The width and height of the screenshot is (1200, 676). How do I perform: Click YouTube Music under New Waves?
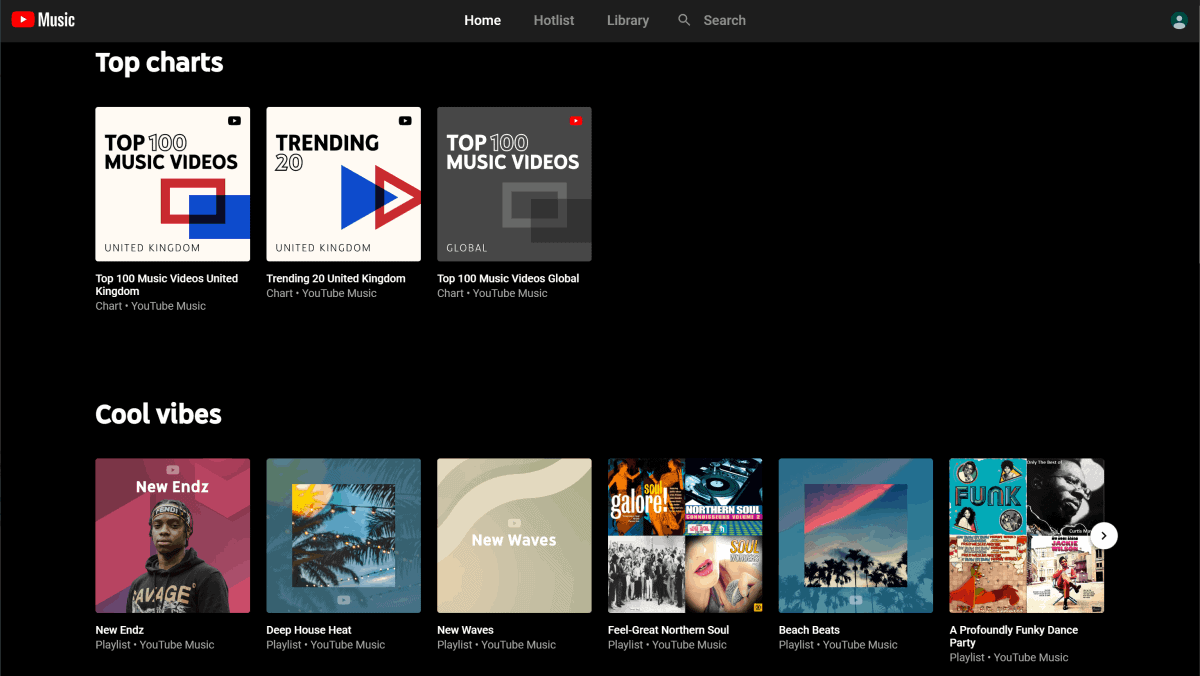[519, 645]
